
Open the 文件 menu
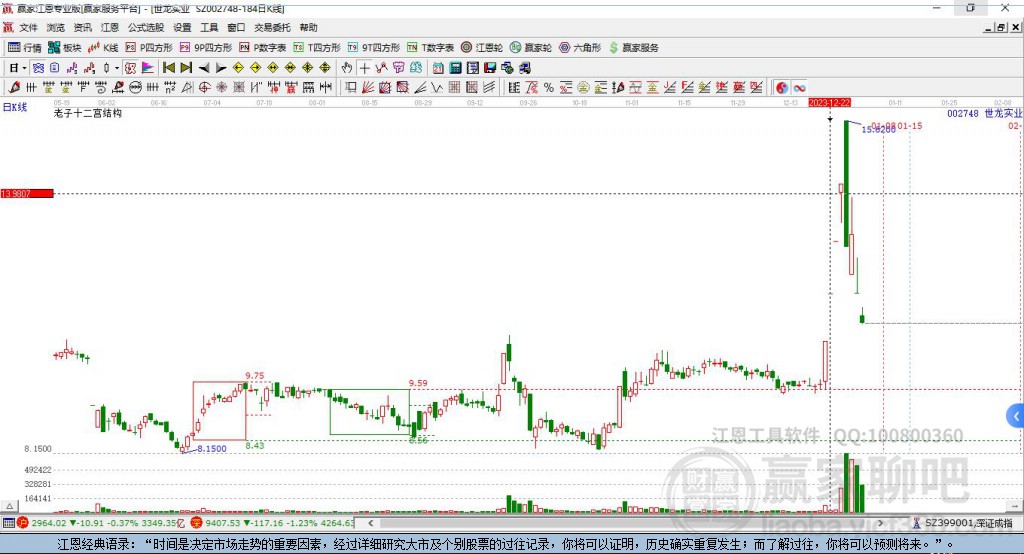[29, 27]
